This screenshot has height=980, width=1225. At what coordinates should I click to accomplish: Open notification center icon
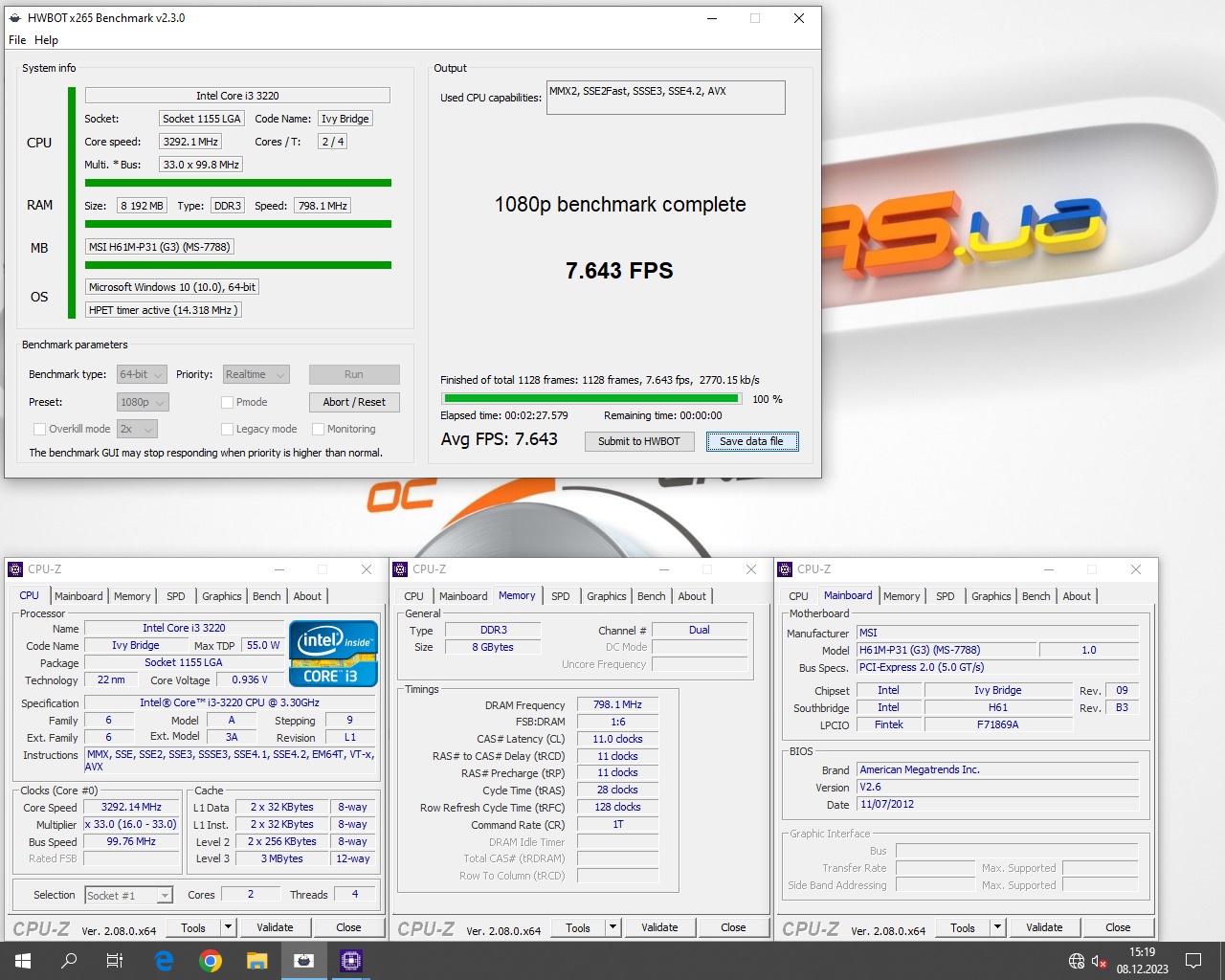pos(1193,961)
